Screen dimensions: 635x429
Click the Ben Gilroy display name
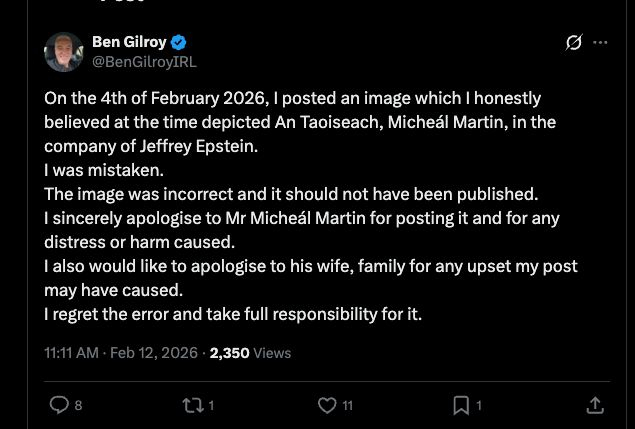coord(129,42)
